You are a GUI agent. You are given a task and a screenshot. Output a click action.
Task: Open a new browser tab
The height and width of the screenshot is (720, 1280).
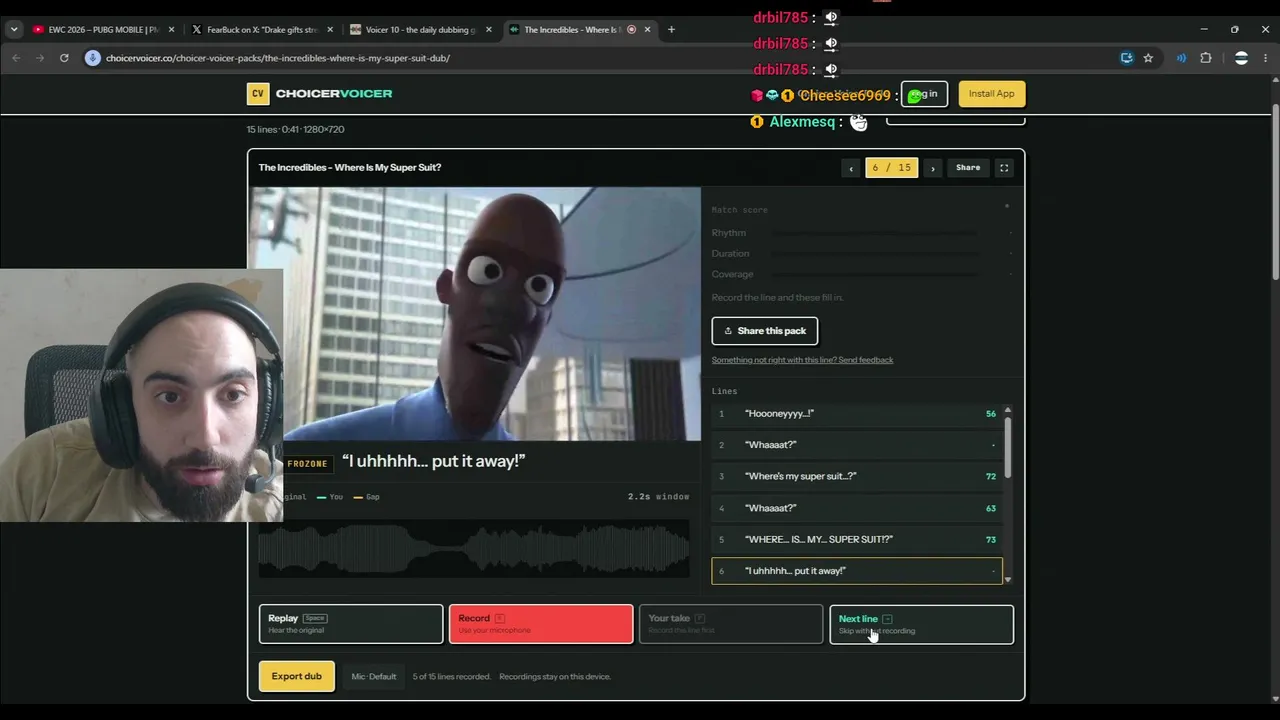[671, 30]
